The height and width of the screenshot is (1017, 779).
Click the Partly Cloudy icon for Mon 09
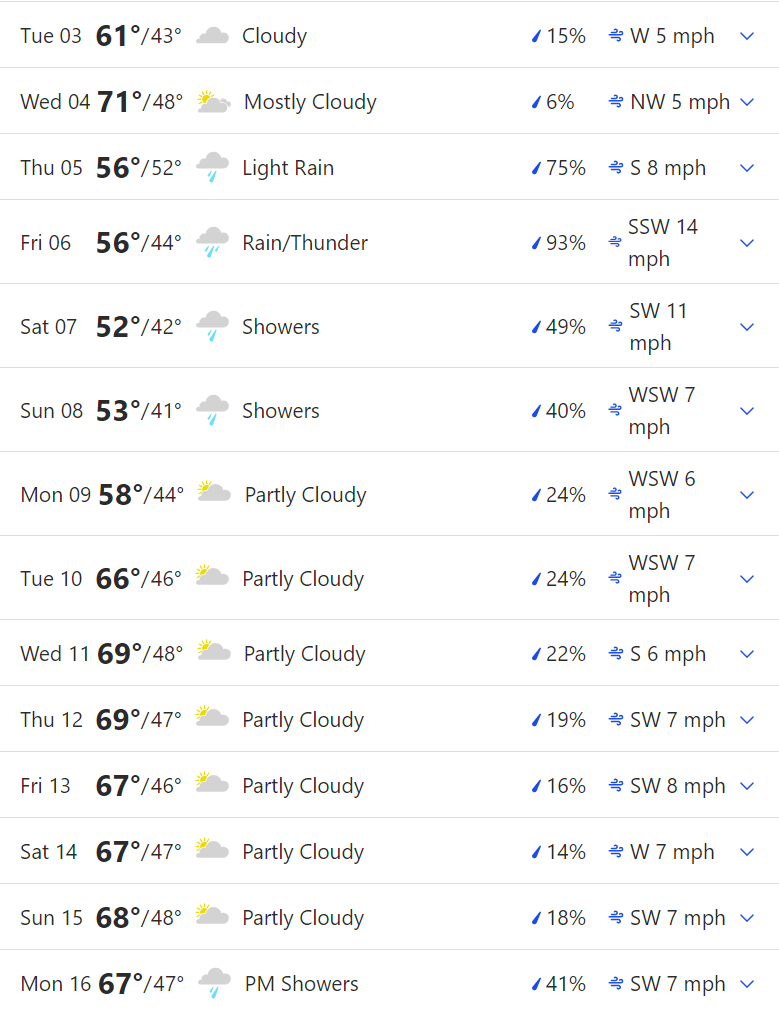(x=214, y=494)
